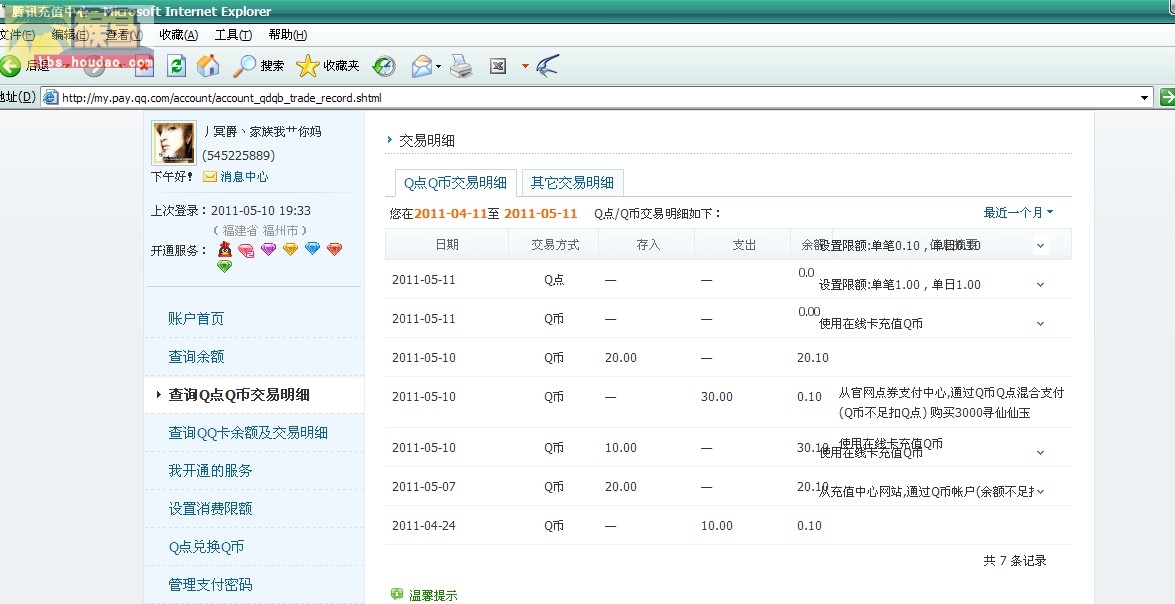Open 设置消费限额 in the sidebar
This screenshot has width=1175, height=604.
tap(210, 509)
